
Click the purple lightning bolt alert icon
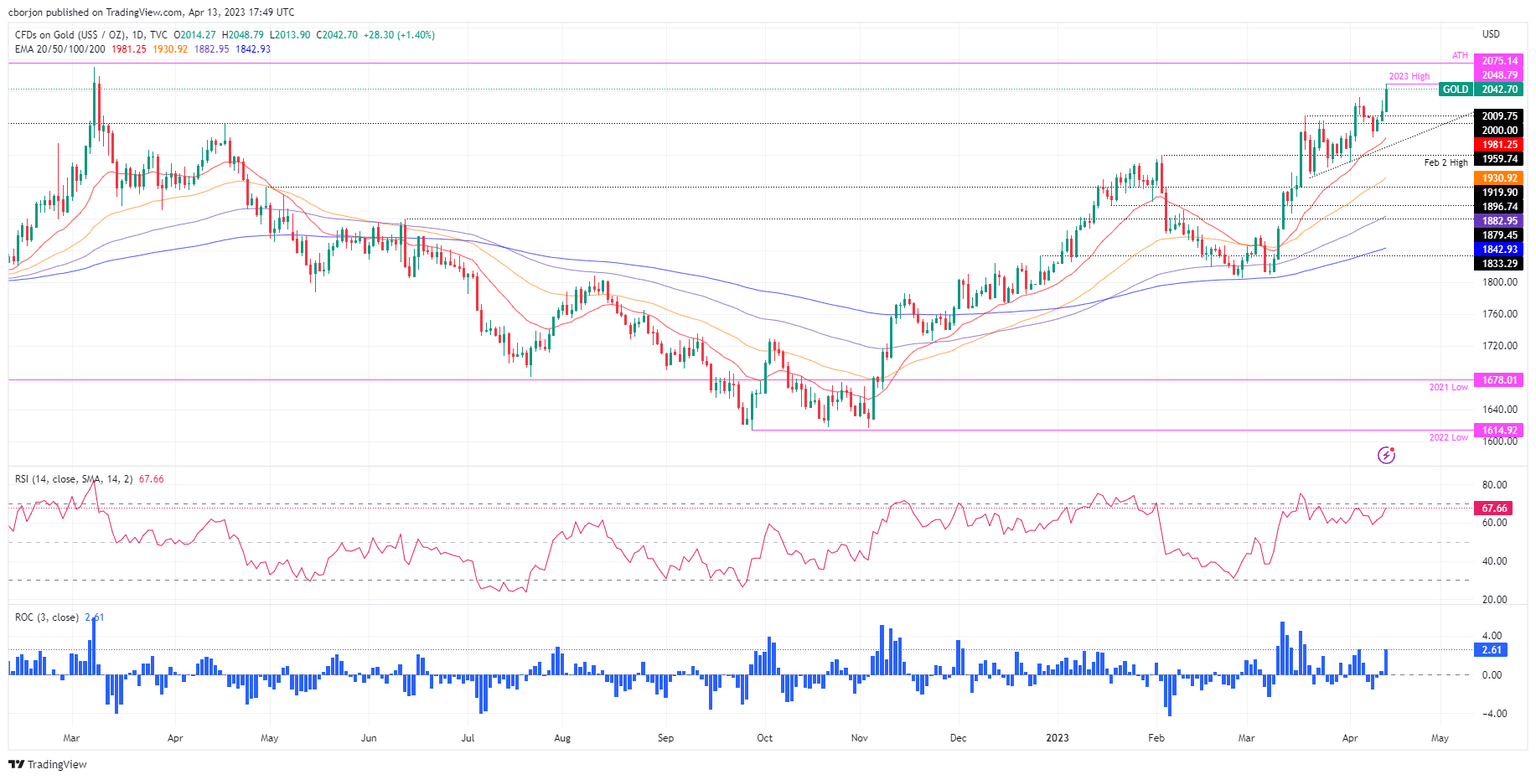click(x=1388, y=454)
